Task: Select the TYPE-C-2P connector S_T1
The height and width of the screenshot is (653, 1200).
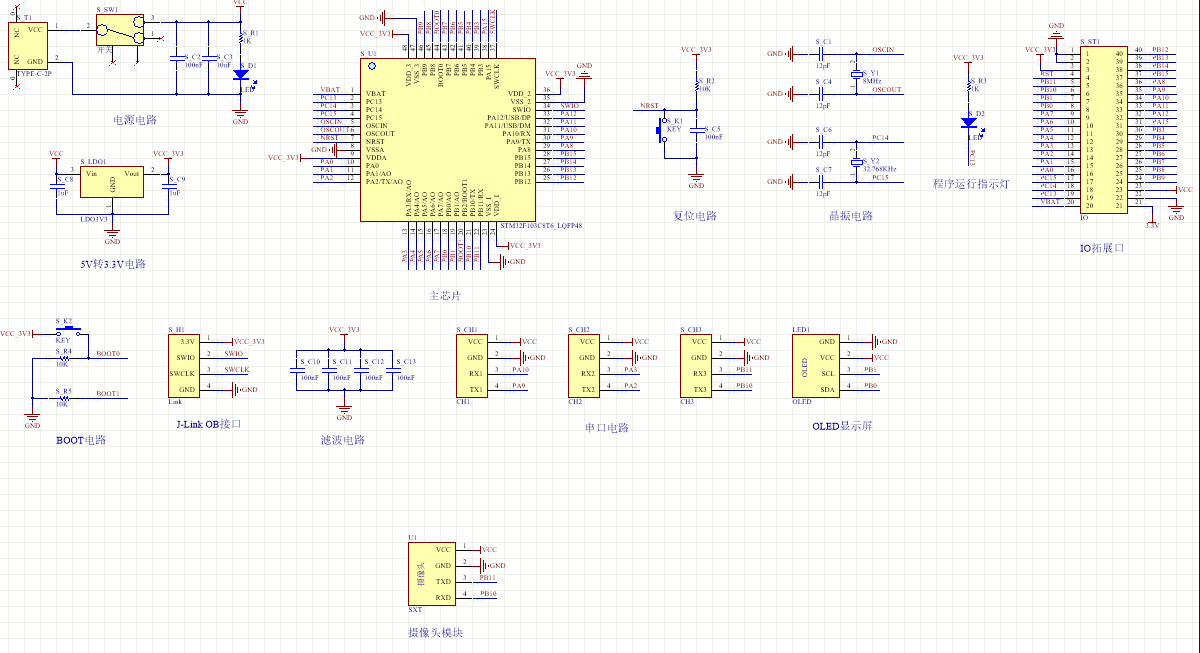Action: pyautogui.click(x=28, y=46)
